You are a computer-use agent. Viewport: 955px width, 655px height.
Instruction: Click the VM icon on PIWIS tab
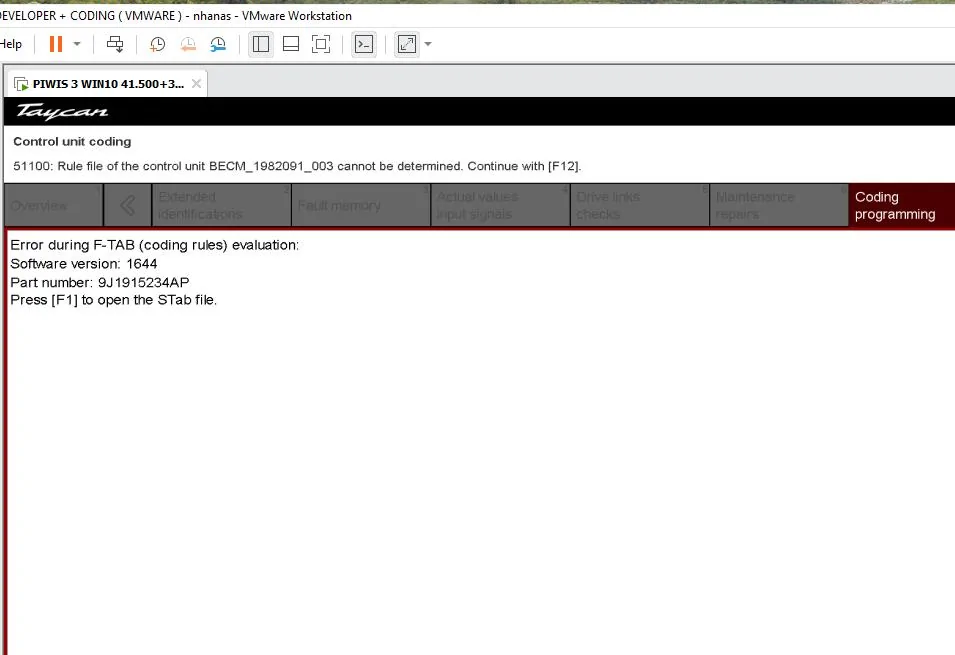point(21,84)
